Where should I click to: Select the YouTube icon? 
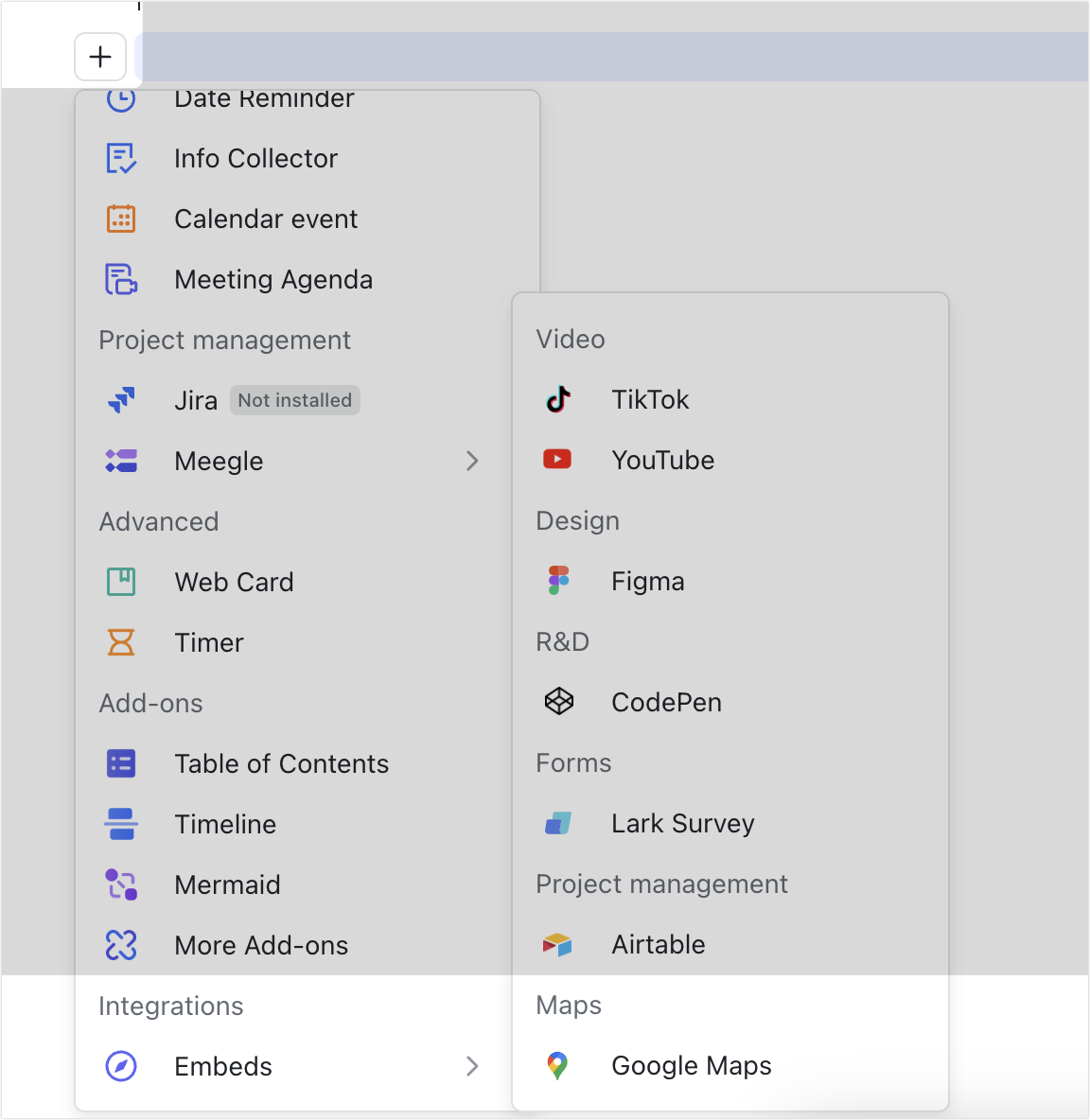(558, 460)
